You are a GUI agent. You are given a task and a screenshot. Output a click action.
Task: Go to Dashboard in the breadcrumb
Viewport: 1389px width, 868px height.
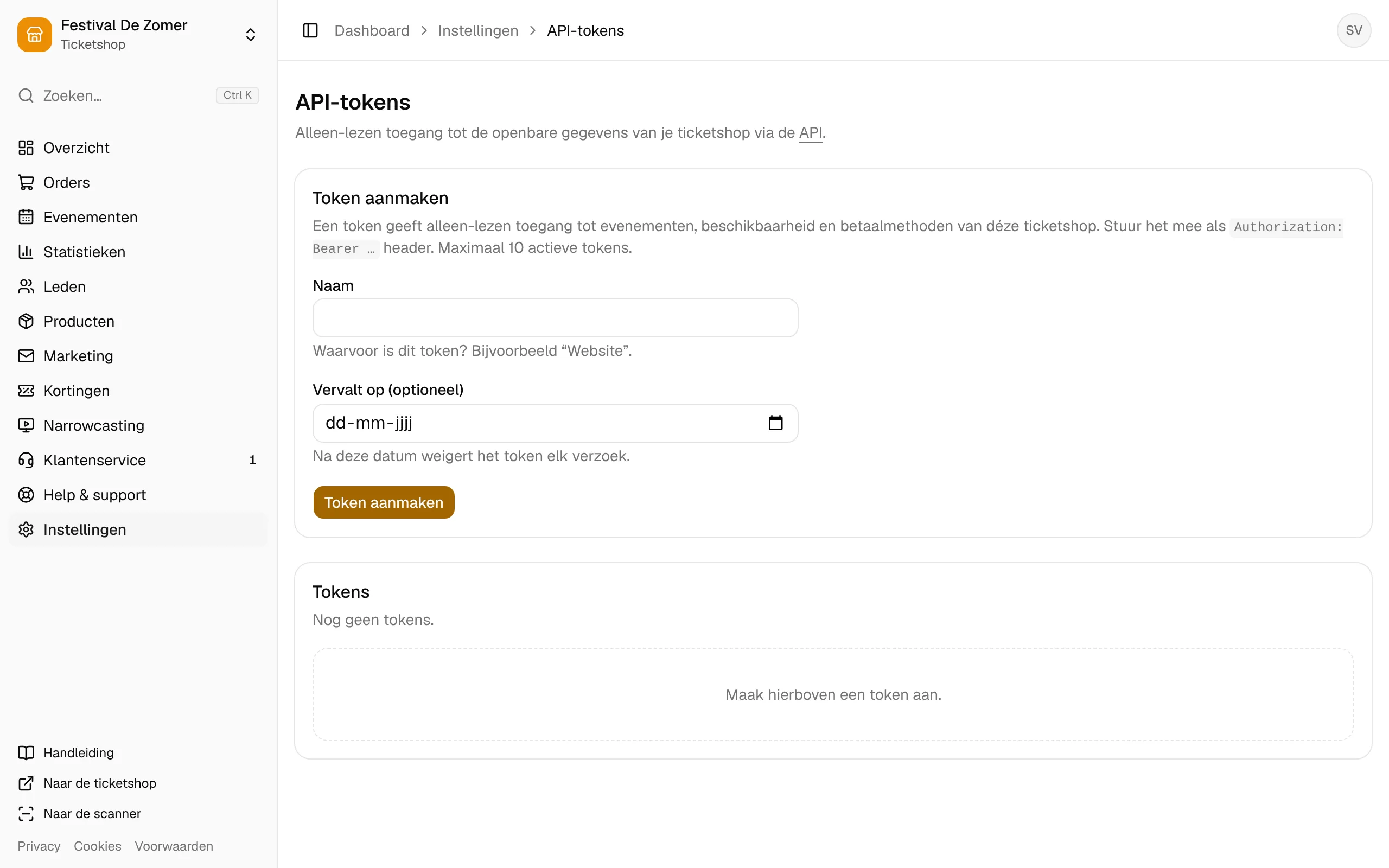pos(372,30)
